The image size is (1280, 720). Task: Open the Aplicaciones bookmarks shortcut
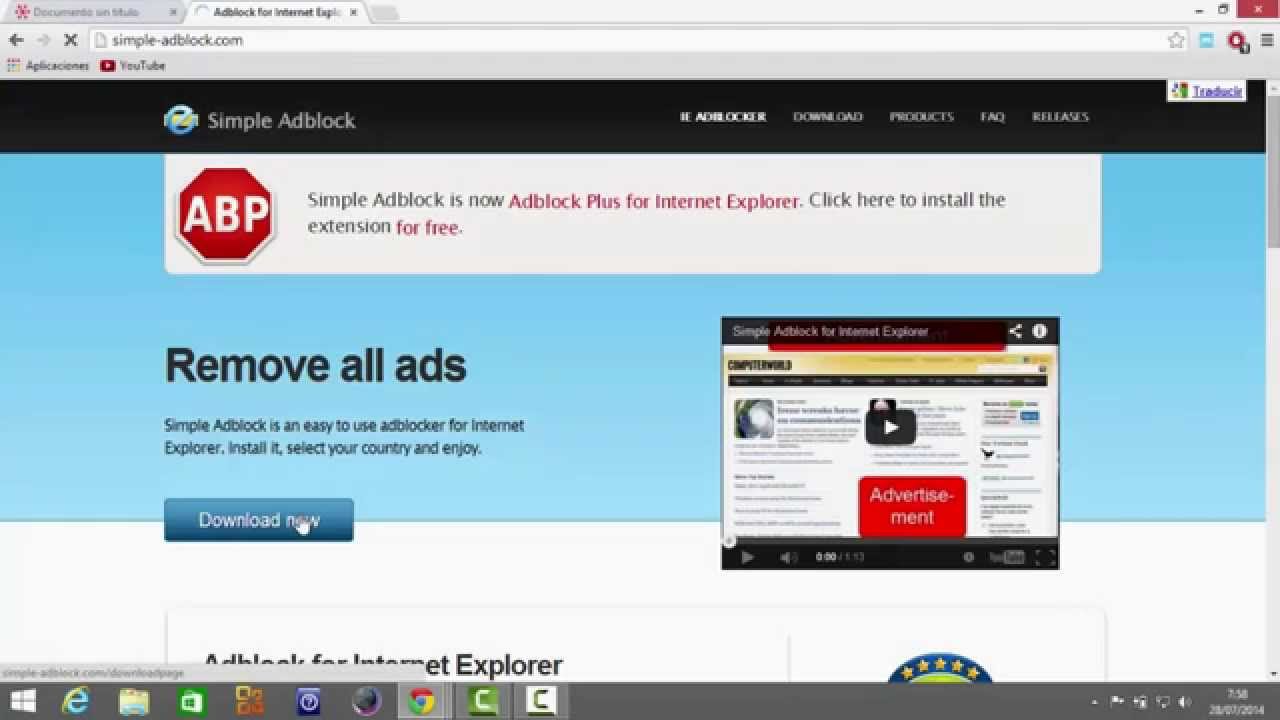tap(48, 65)
